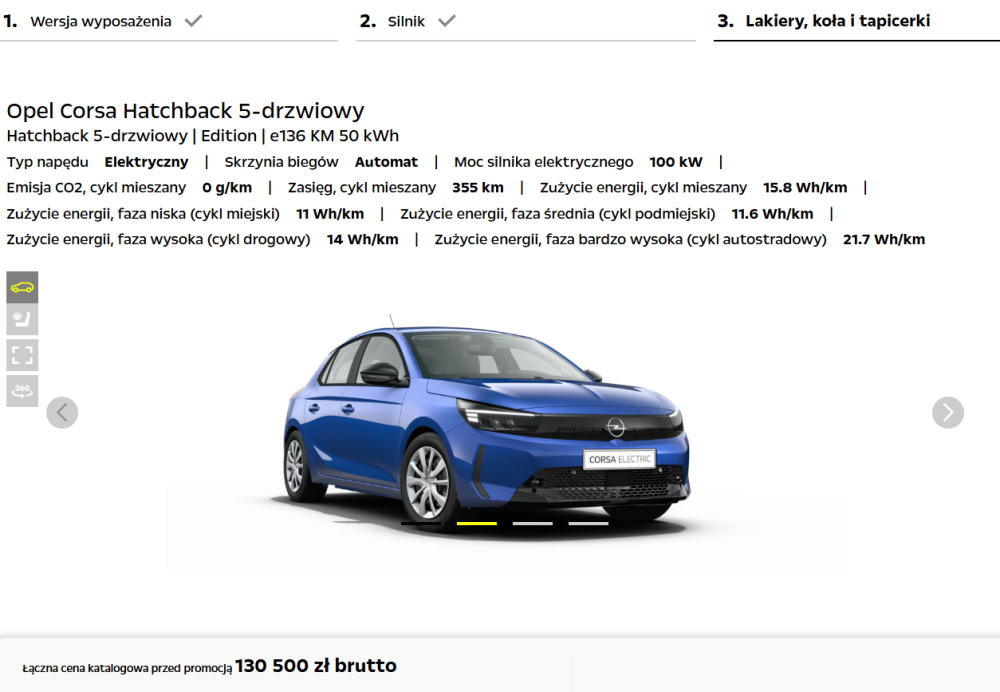Go to step 2 Silnik

point(408,21)
